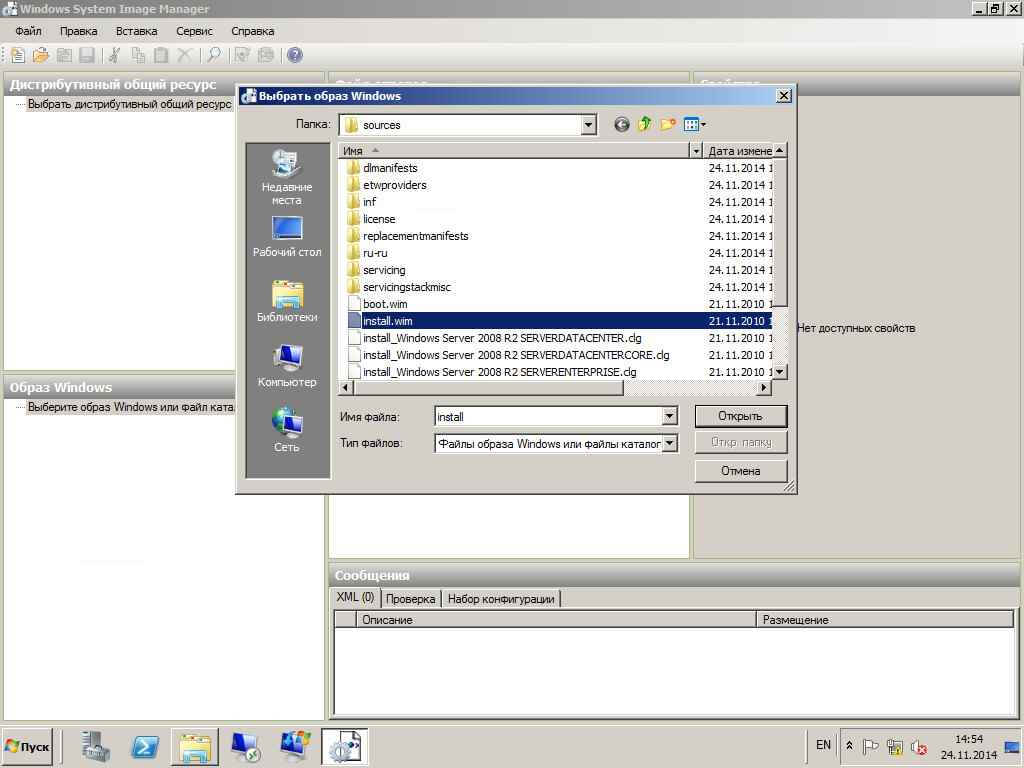The width and height of the screenshot is (1024, 768).
Task: Select the install.wim file
Action: point(387,321)
